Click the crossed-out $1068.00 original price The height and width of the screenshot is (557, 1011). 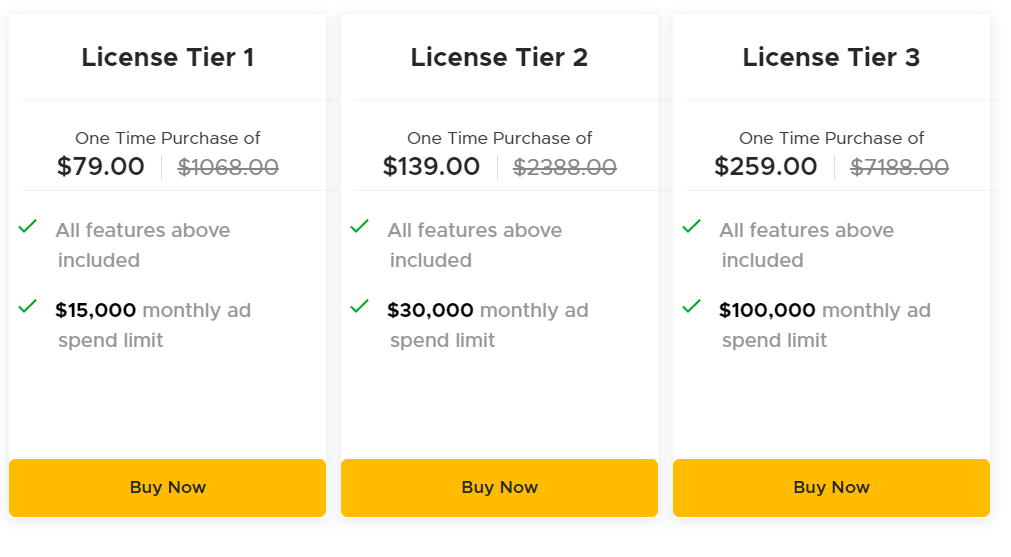[228, 168]
